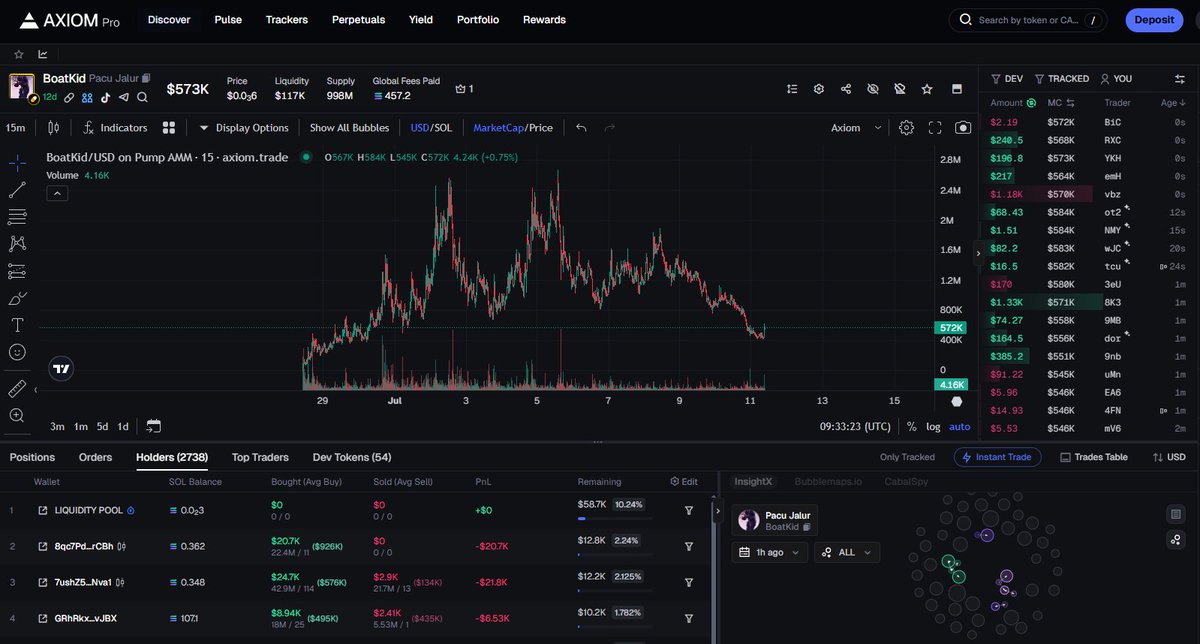
Task: Toggle percent scale on the chart
Action: 911,426
